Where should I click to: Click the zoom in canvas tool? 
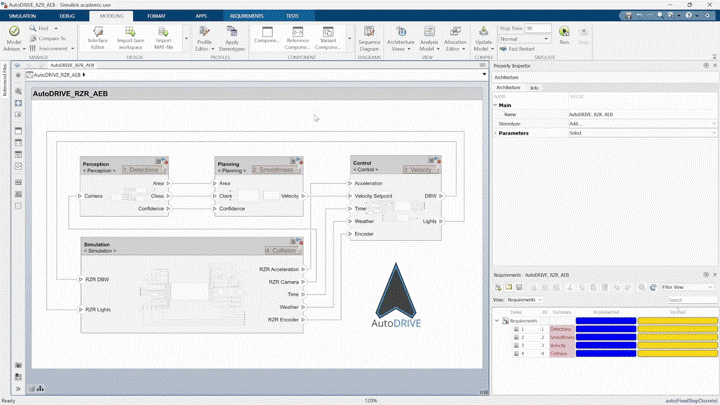click(18, 91)
